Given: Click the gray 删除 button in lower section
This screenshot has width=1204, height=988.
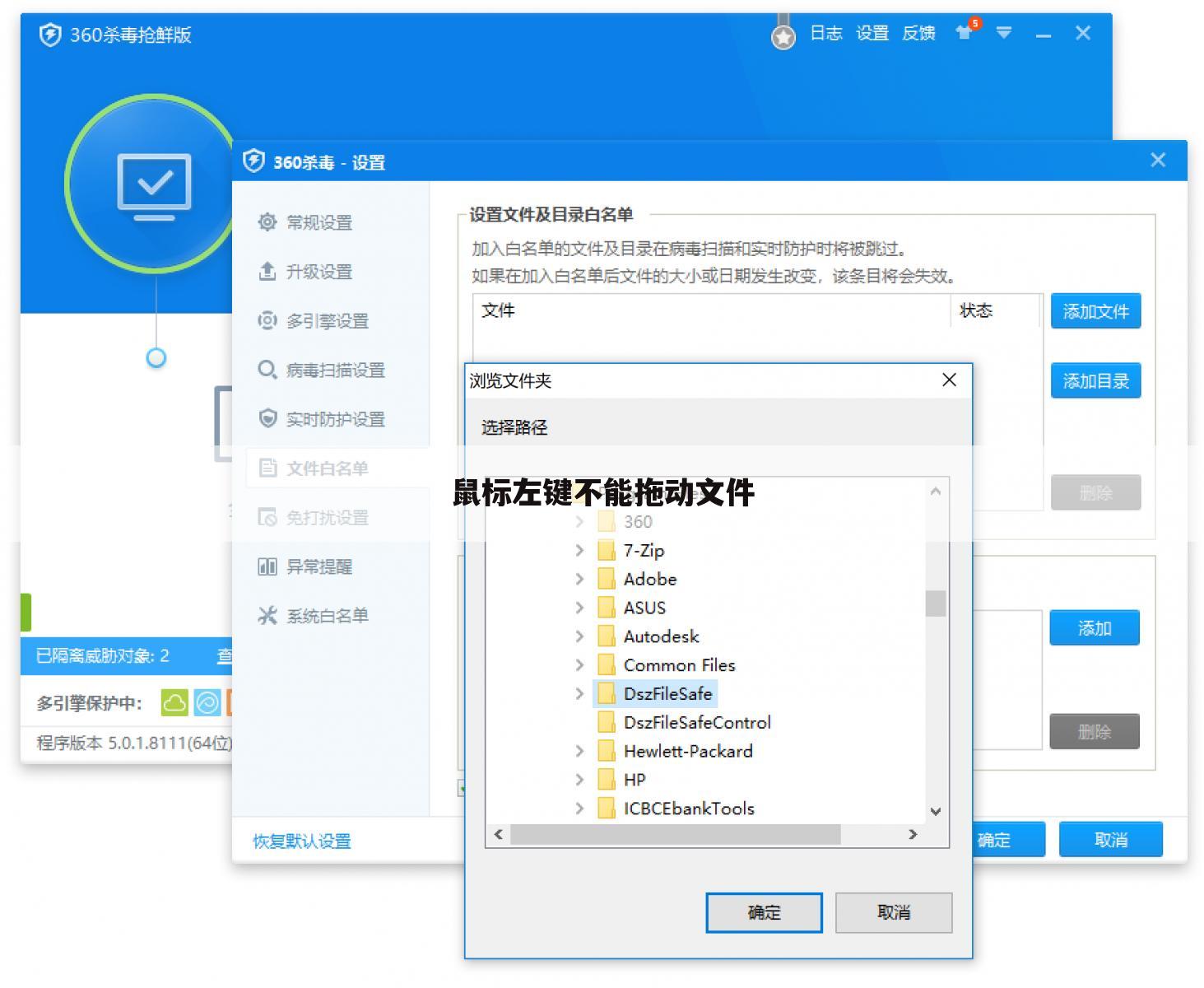Looking at the screenshot, I should click(x=1095, y=731).
